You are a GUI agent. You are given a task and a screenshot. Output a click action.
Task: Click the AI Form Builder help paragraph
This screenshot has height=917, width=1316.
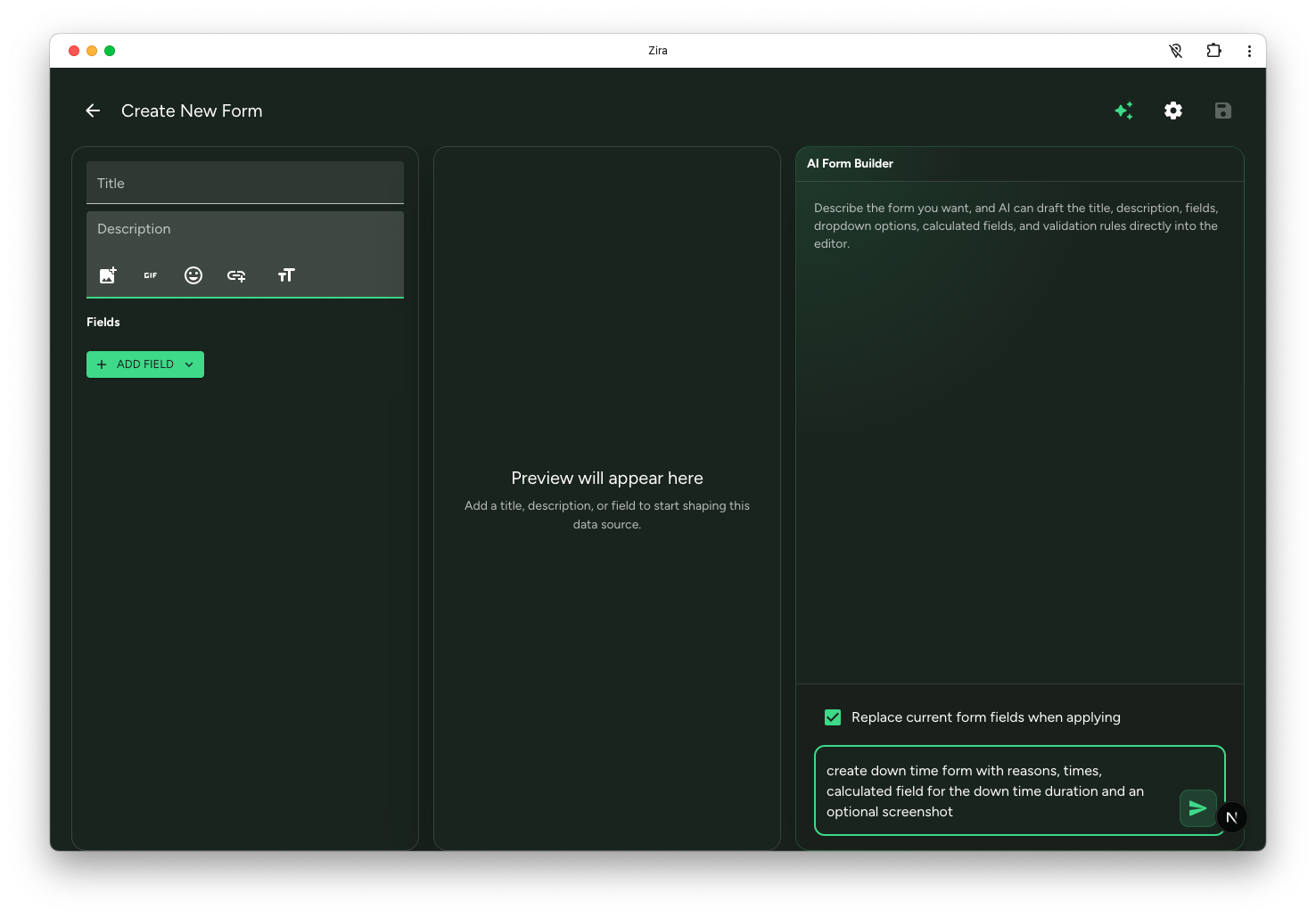[1016, 225]
